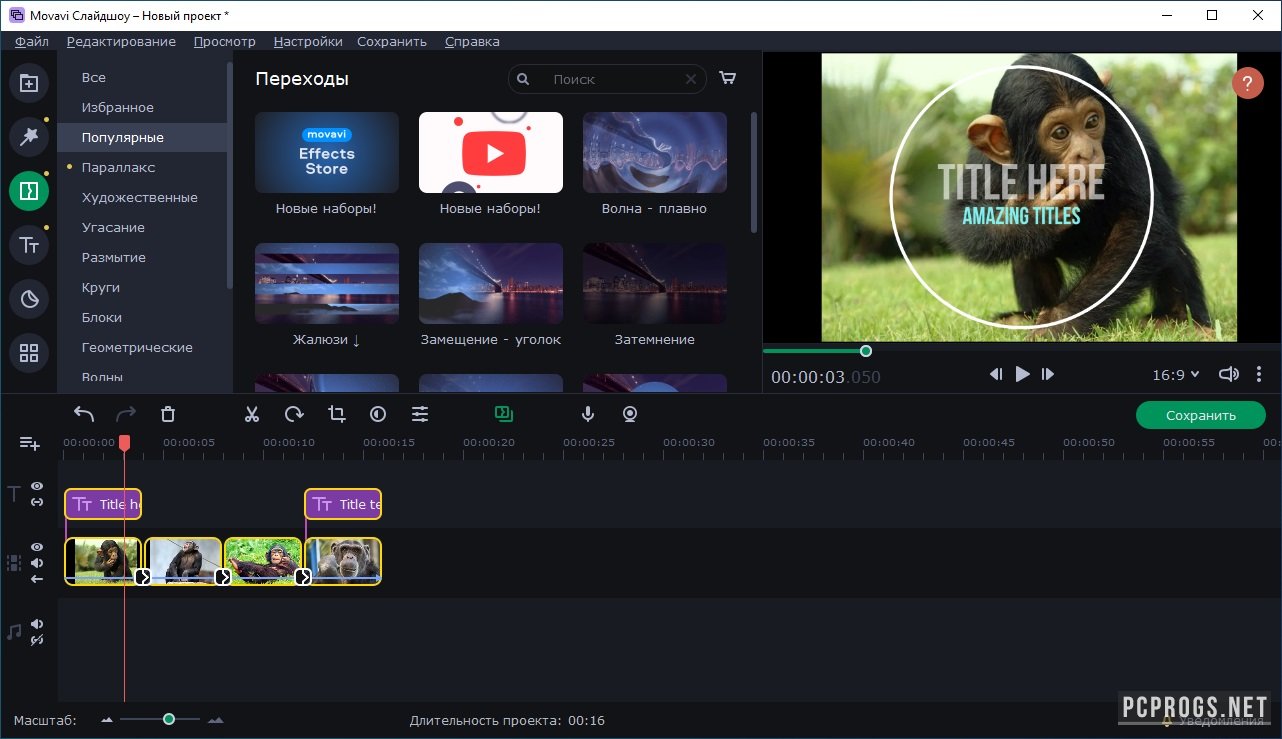
Task: Open the Сохранить menu
Action: coord(392,41)
